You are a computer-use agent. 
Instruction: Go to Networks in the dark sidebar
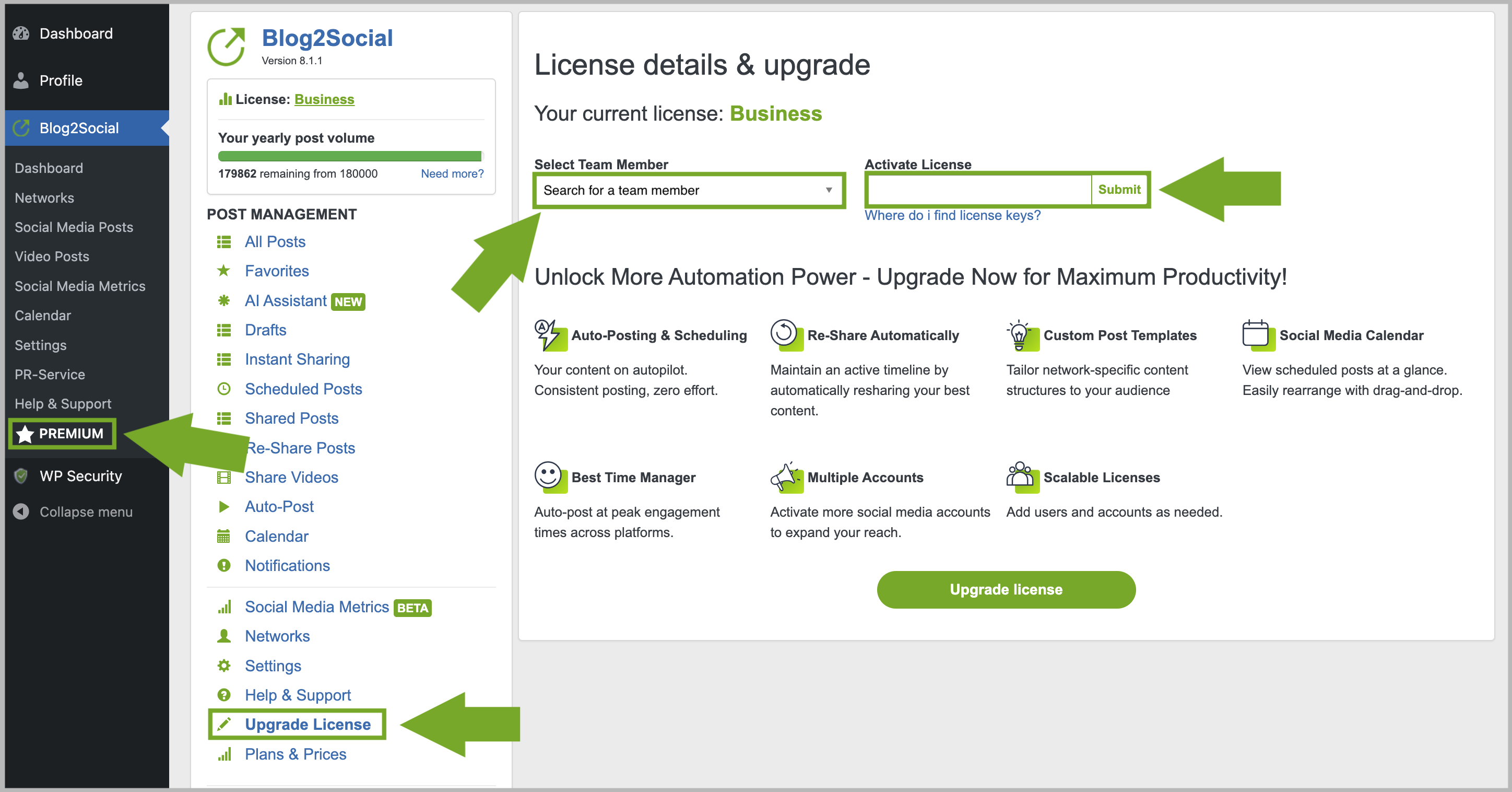tap(44, 198)
